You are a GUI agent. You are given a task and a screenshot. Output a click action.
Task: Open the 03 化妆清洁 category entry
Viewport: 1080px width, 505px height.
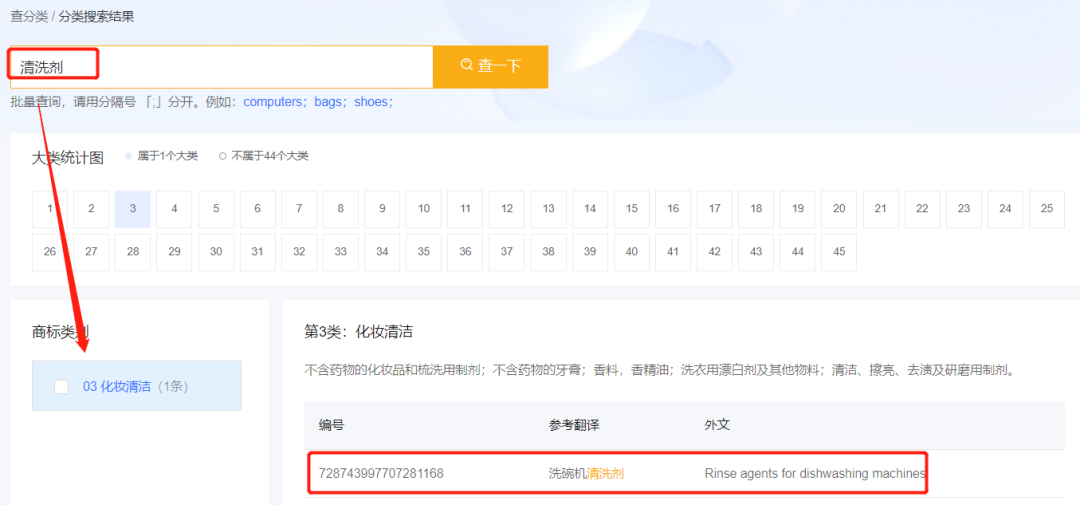[x=136, y=386]
